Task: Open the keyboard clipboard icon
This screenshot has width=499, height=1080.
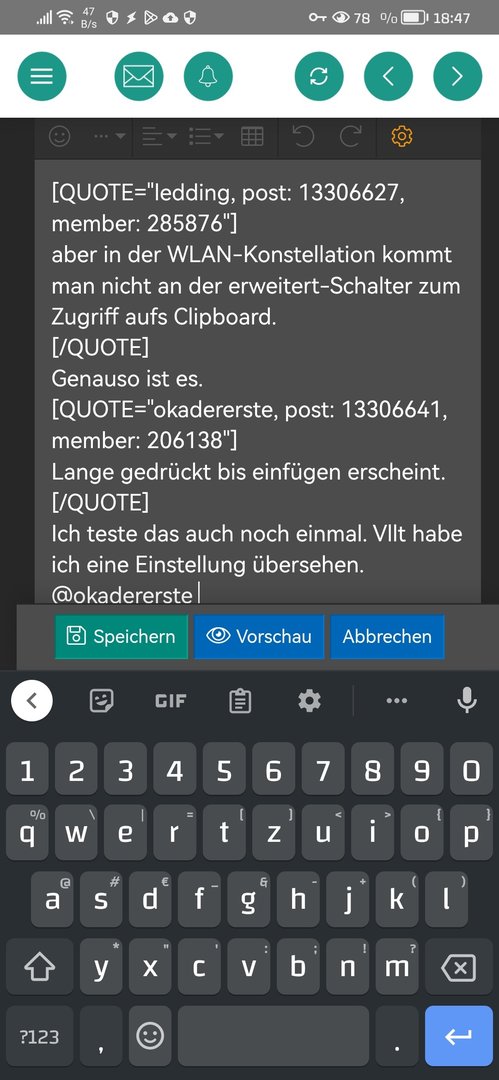Action: 240,701
